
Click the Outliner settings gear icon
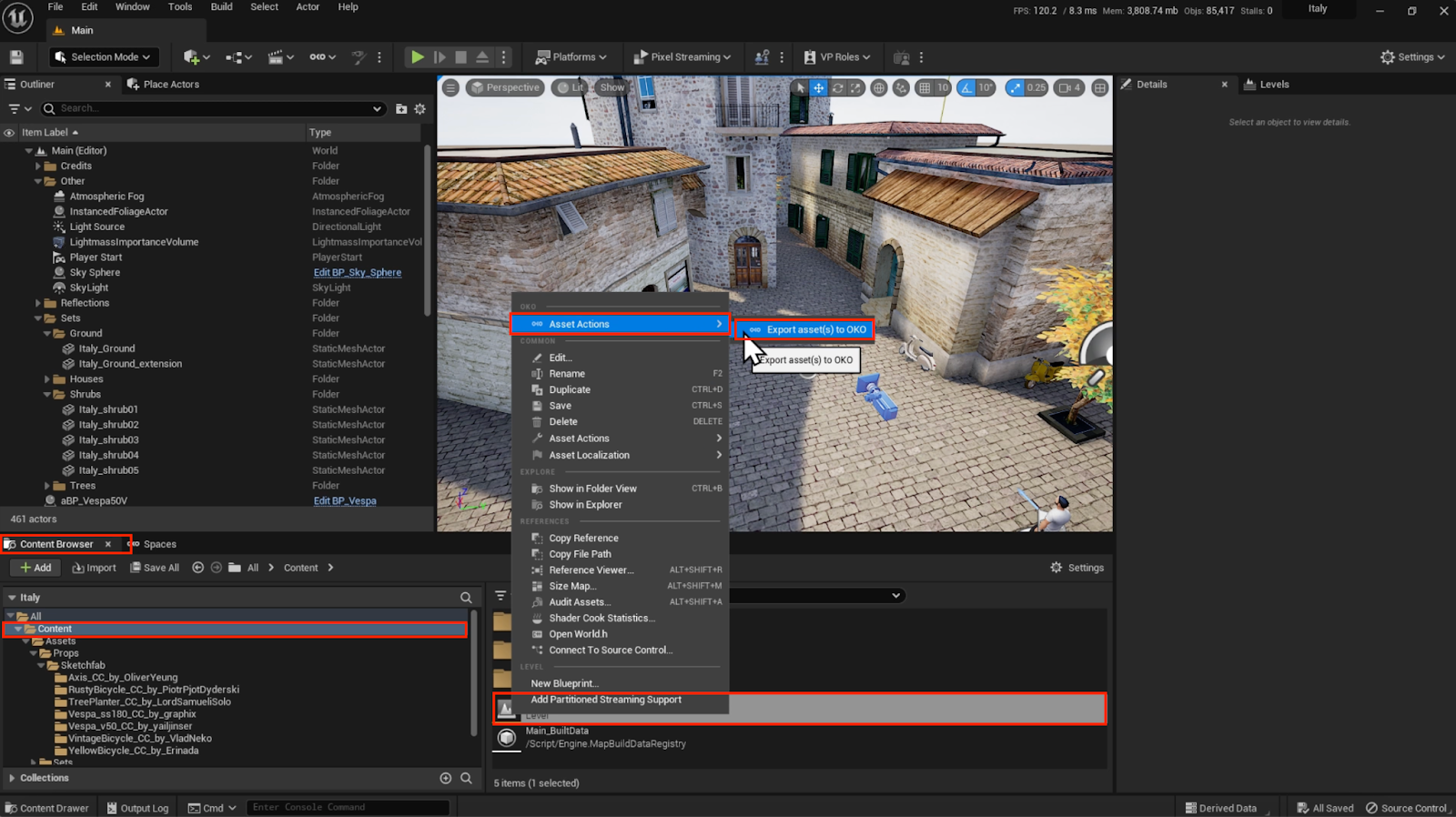coord(420,109)
